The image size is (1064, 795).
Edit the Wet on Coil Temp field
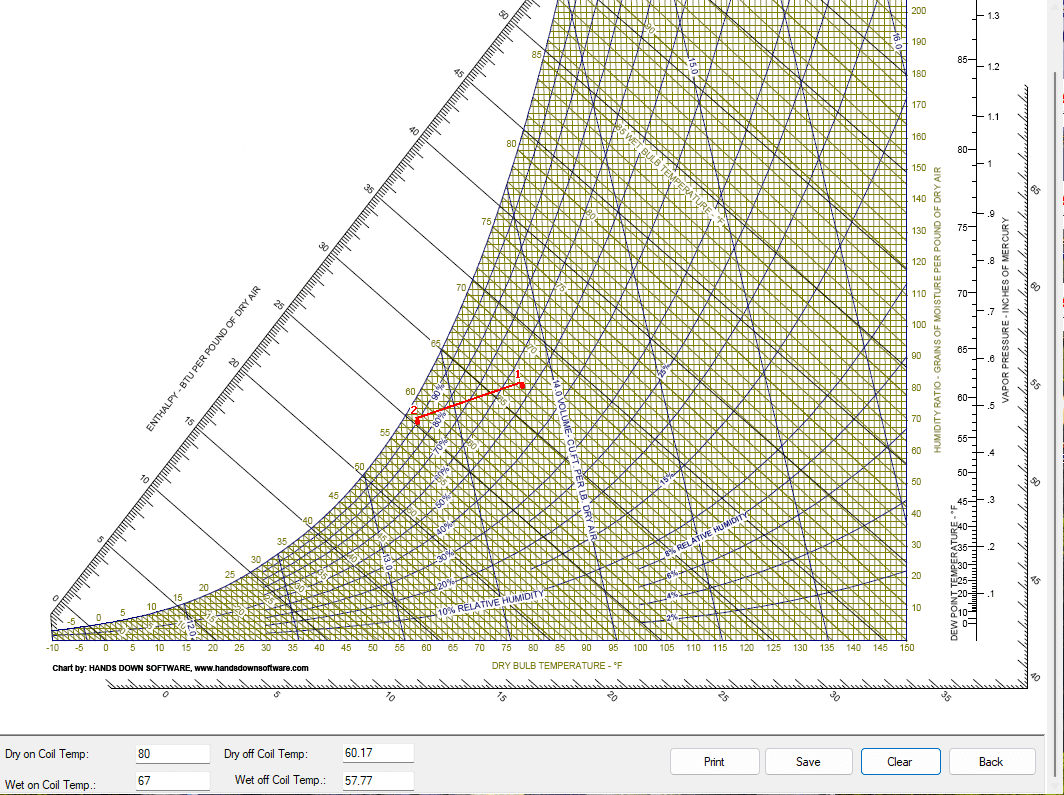click(x=172, y=781)
